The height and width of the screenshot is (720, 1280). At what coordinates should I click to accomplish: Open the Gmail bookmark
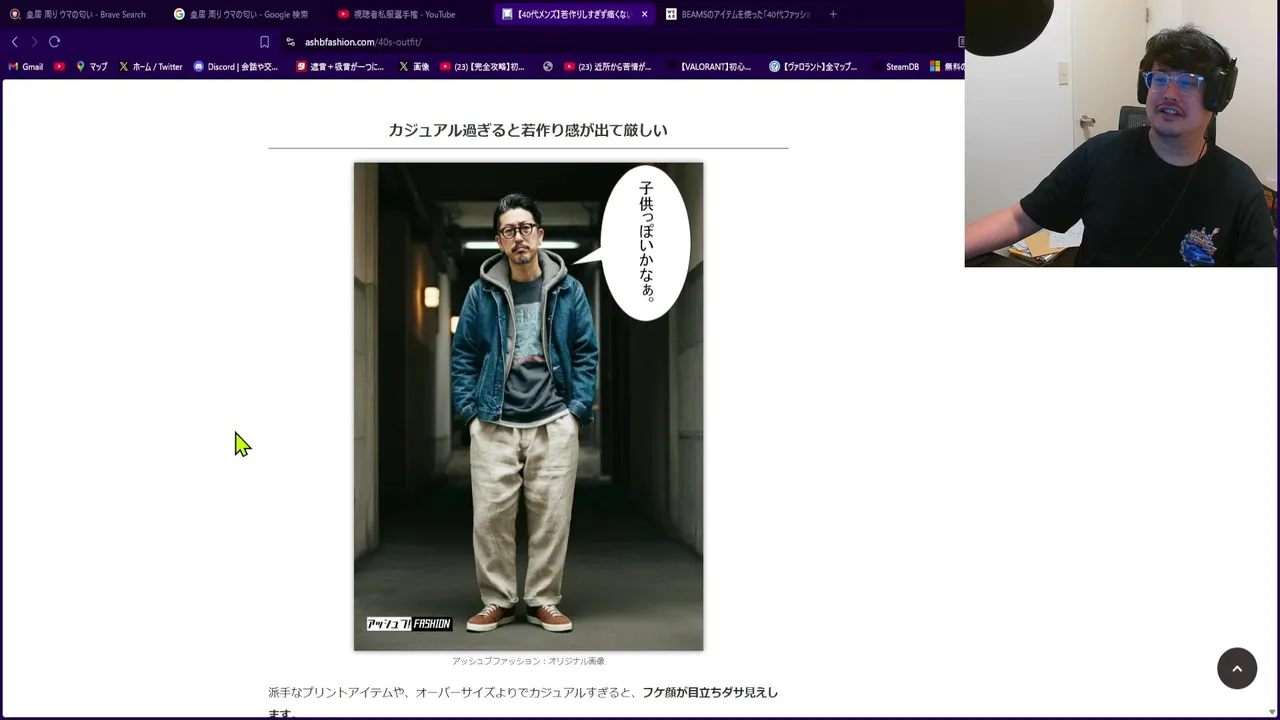tap(26, 67)
